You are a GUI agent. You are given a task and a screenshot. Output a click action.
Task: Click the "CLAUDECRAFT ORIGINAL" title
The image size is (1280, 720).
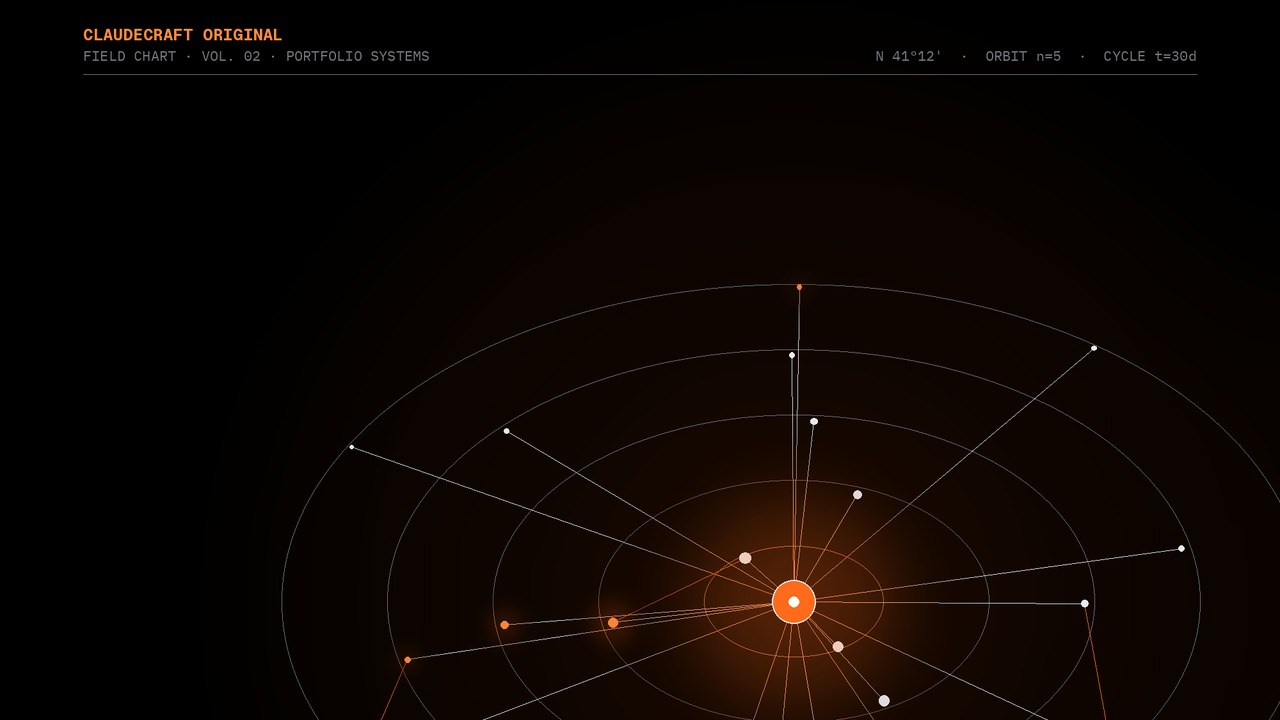point(183,35)
